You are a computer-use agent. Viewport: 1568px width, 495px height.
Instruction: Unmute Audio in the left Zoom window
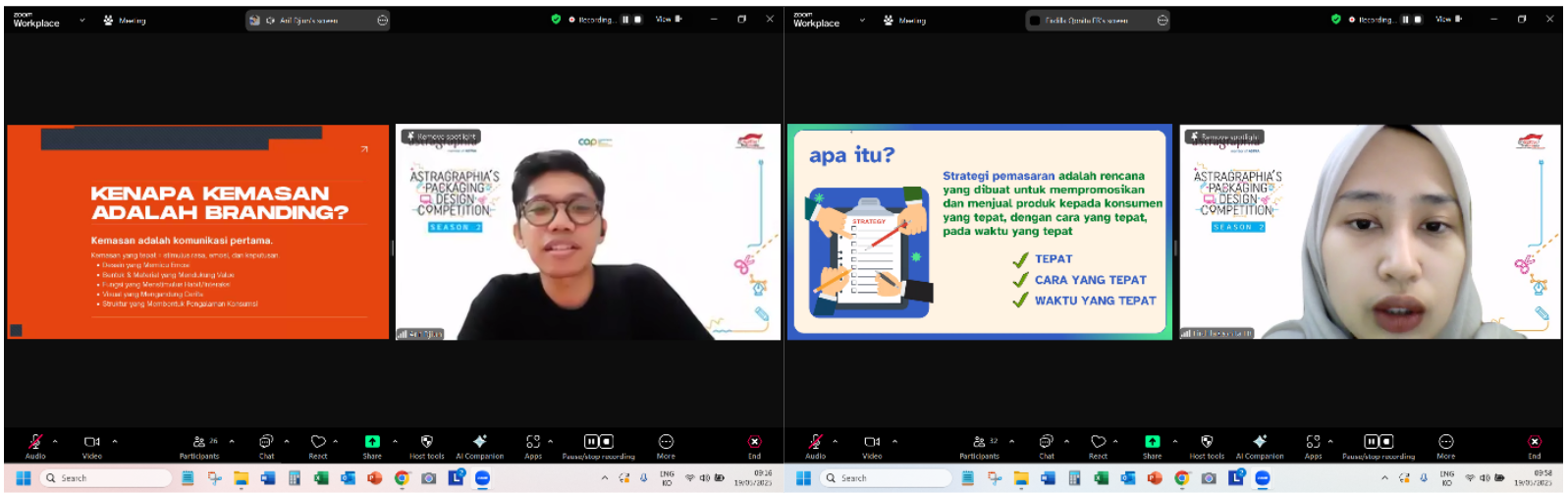35,443
